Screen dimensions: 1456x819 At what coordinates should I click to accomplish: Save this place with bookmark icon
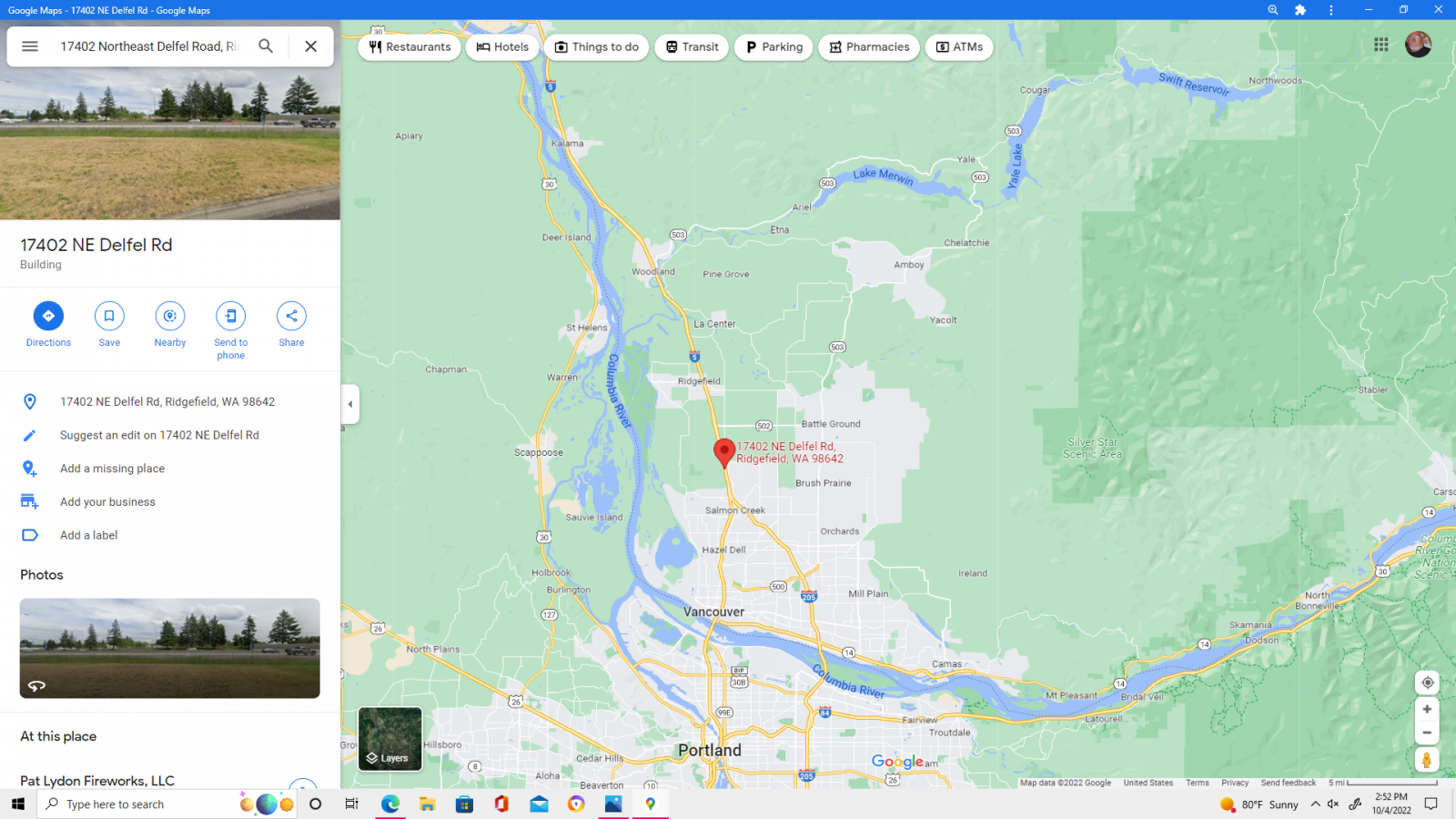[x=109, y=325]
